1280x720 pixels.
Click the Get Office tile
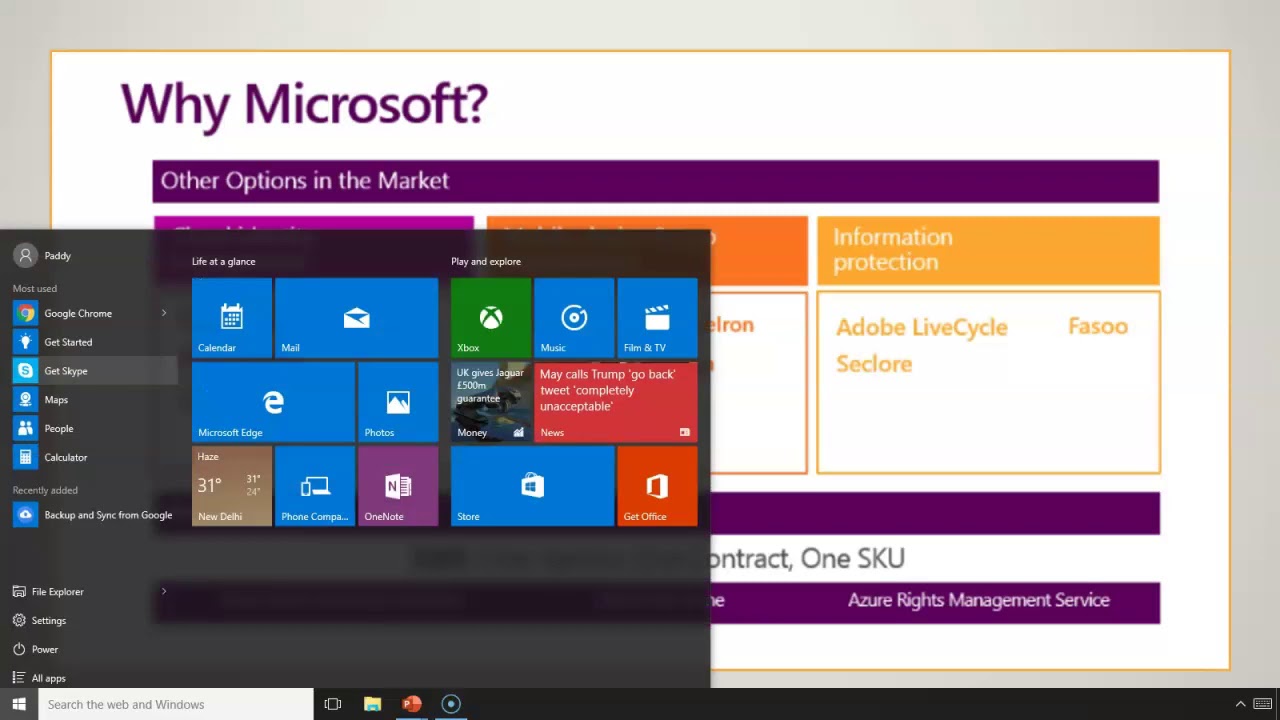tap(657, 486)
